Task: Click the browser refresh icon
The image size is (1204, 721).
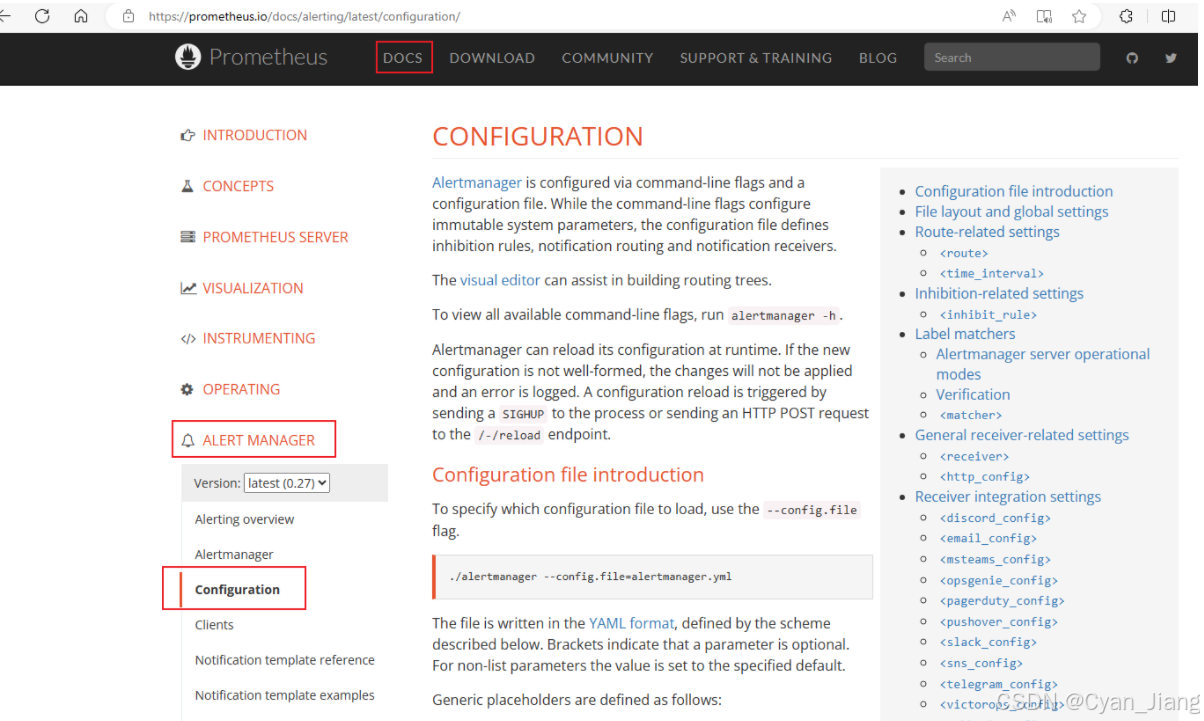Action: [x=42, y=16]
